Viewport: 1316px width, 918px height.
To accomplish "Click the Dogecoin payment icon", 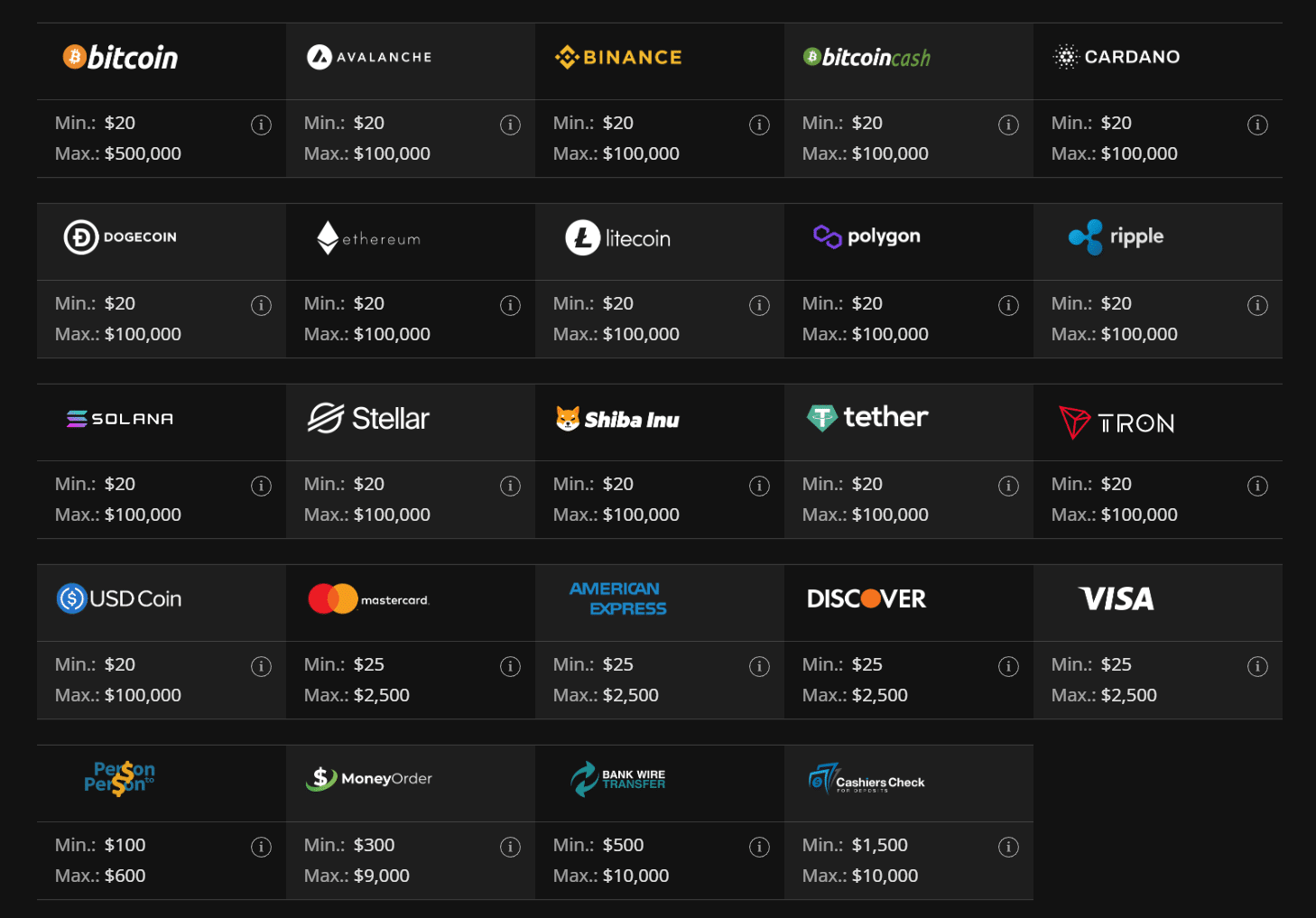I will click(120, 236).
